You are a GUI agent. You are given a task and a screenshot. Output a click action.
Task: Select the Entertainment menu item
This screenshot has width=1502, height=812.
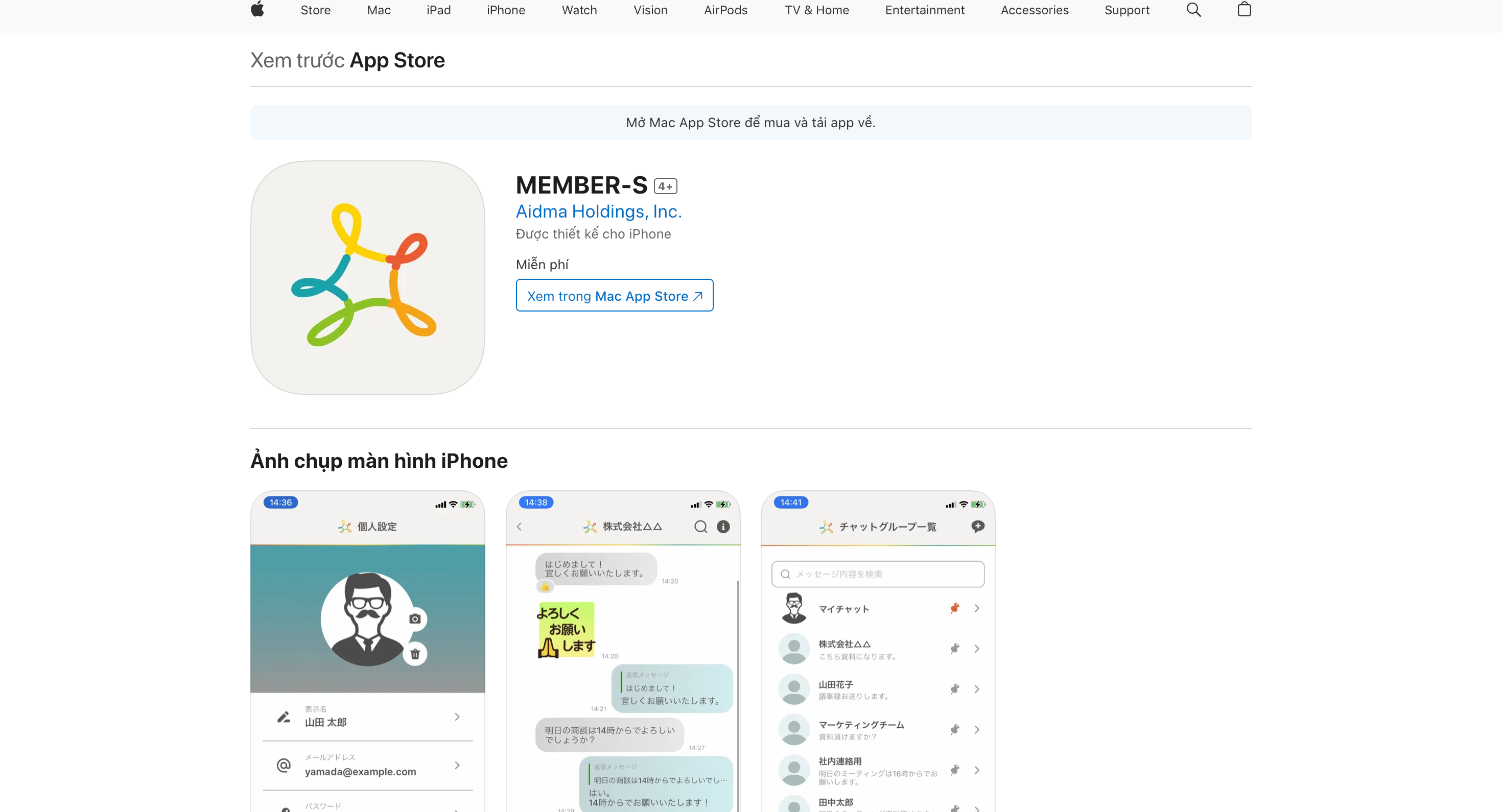[x=924, y=10]
